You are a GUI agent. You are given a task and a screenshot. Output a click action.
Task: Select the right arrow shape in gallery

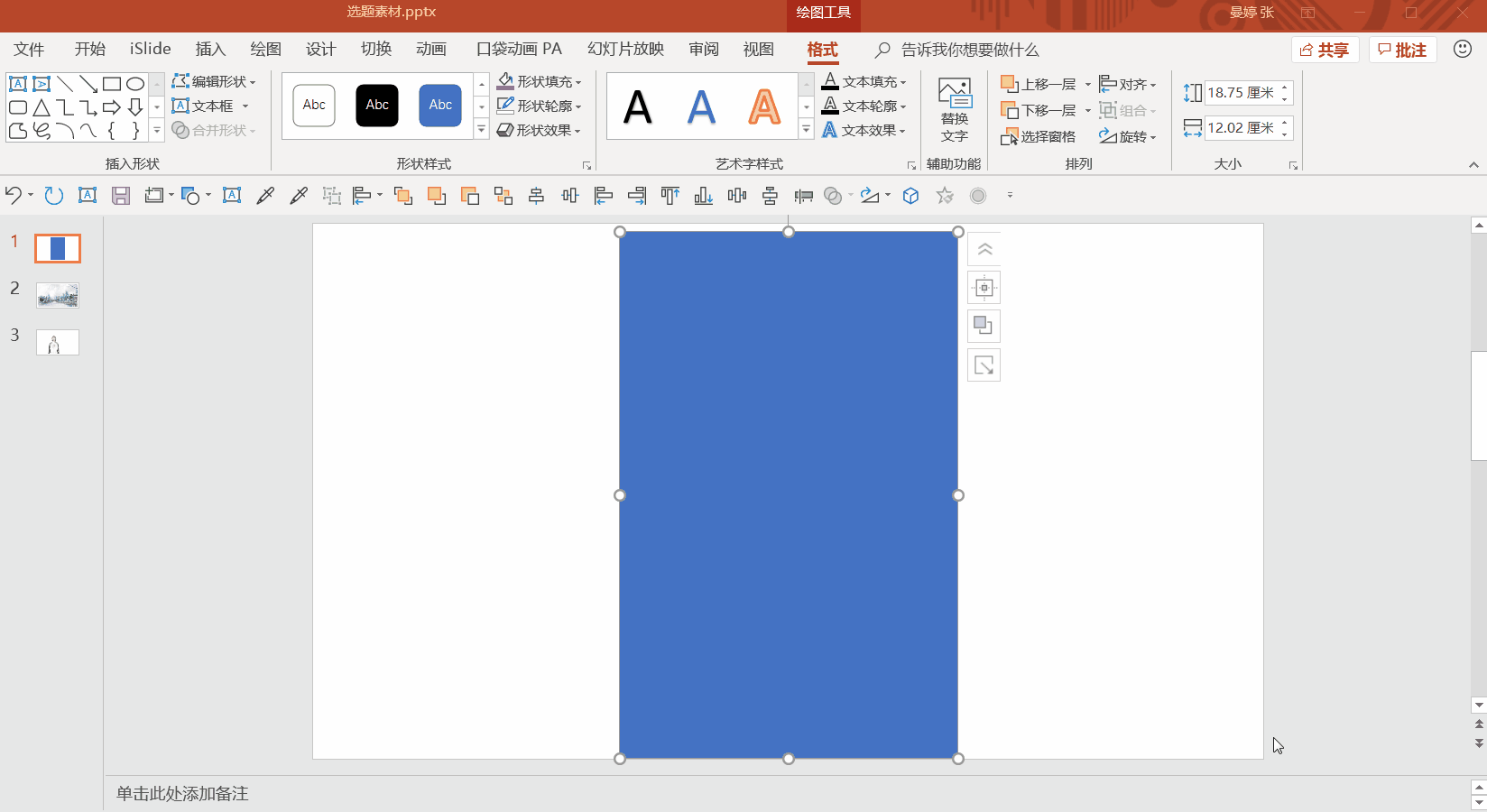pyautogui.click(x=112, y=107)
